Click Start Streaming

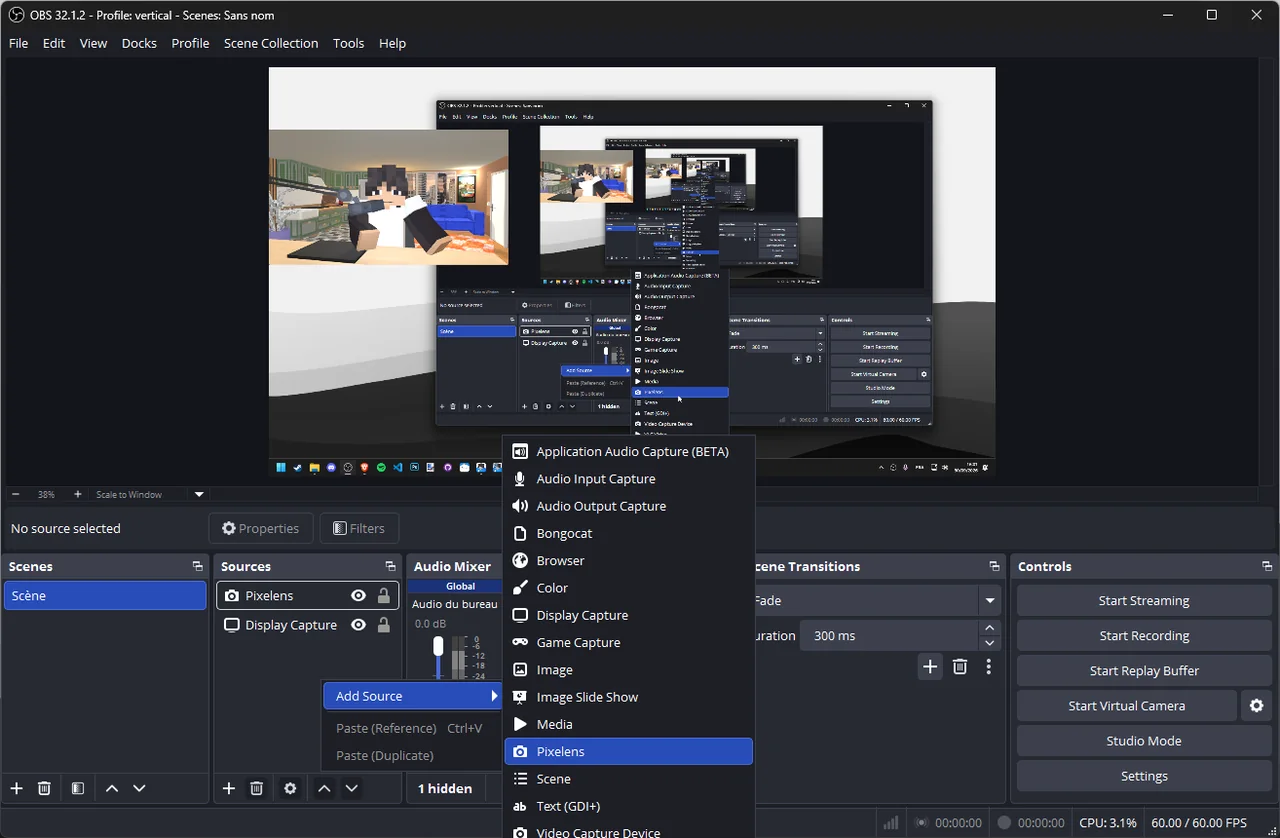pyautogui.click(x=1144, y=601)
